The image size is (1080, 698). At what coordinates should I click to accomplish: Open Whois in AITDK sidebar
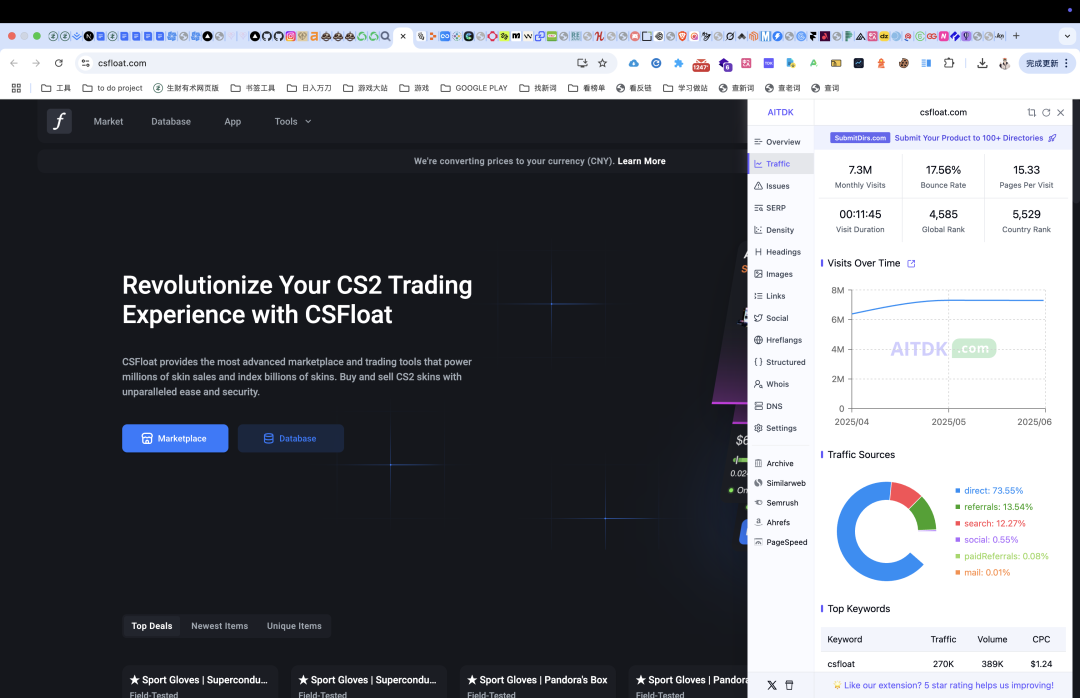(x=780, y=384)
